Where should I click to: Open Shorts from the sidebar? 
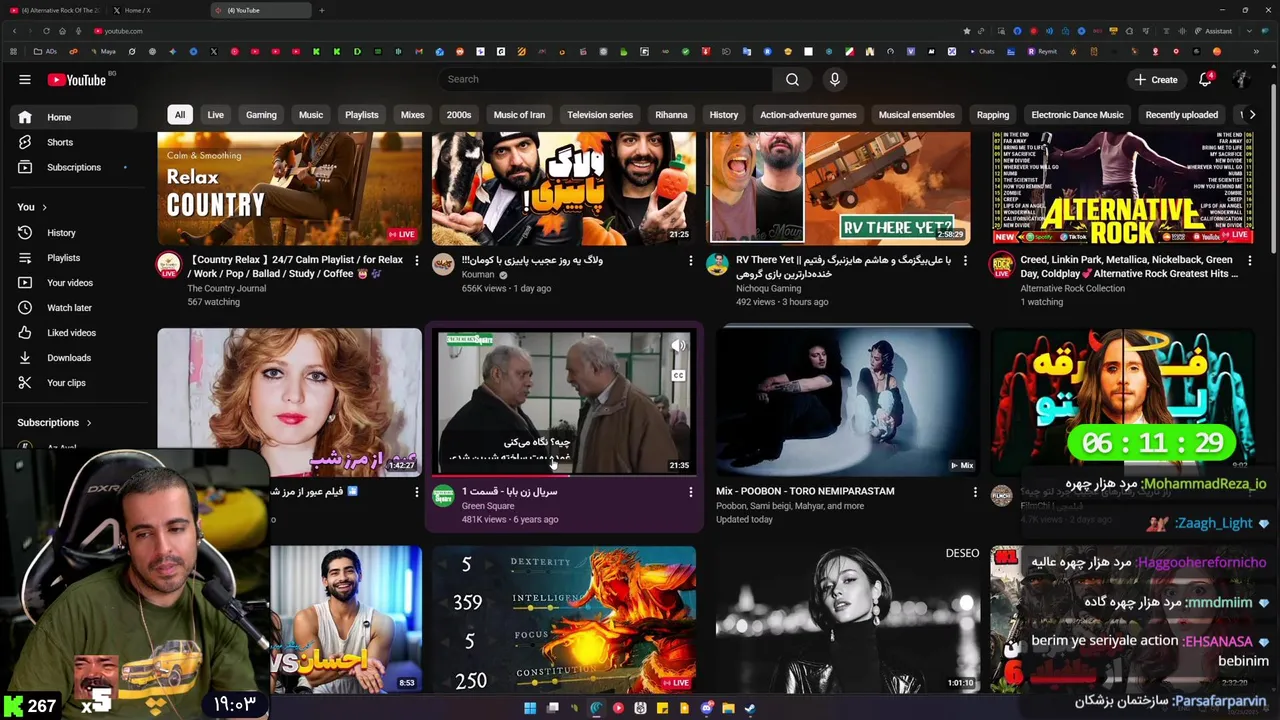pos(74,142)
